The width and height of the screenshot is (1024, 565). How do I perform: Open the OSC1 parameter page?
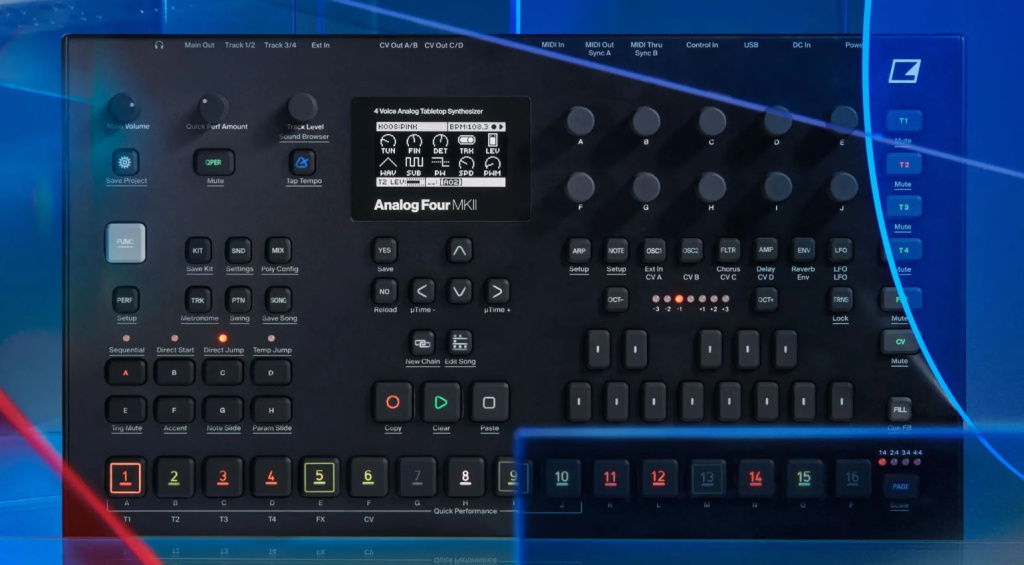pos(654,250)
